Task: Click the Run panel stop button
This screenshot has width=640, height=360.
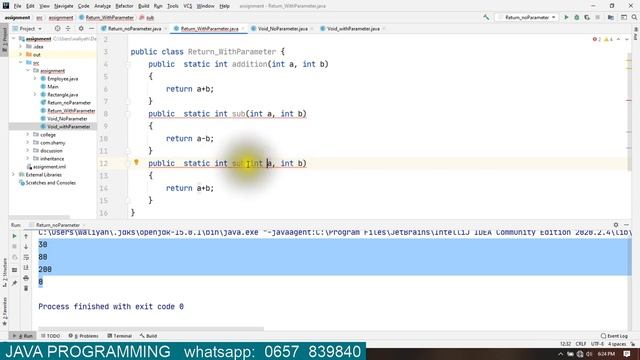Action: coord(14,247)
